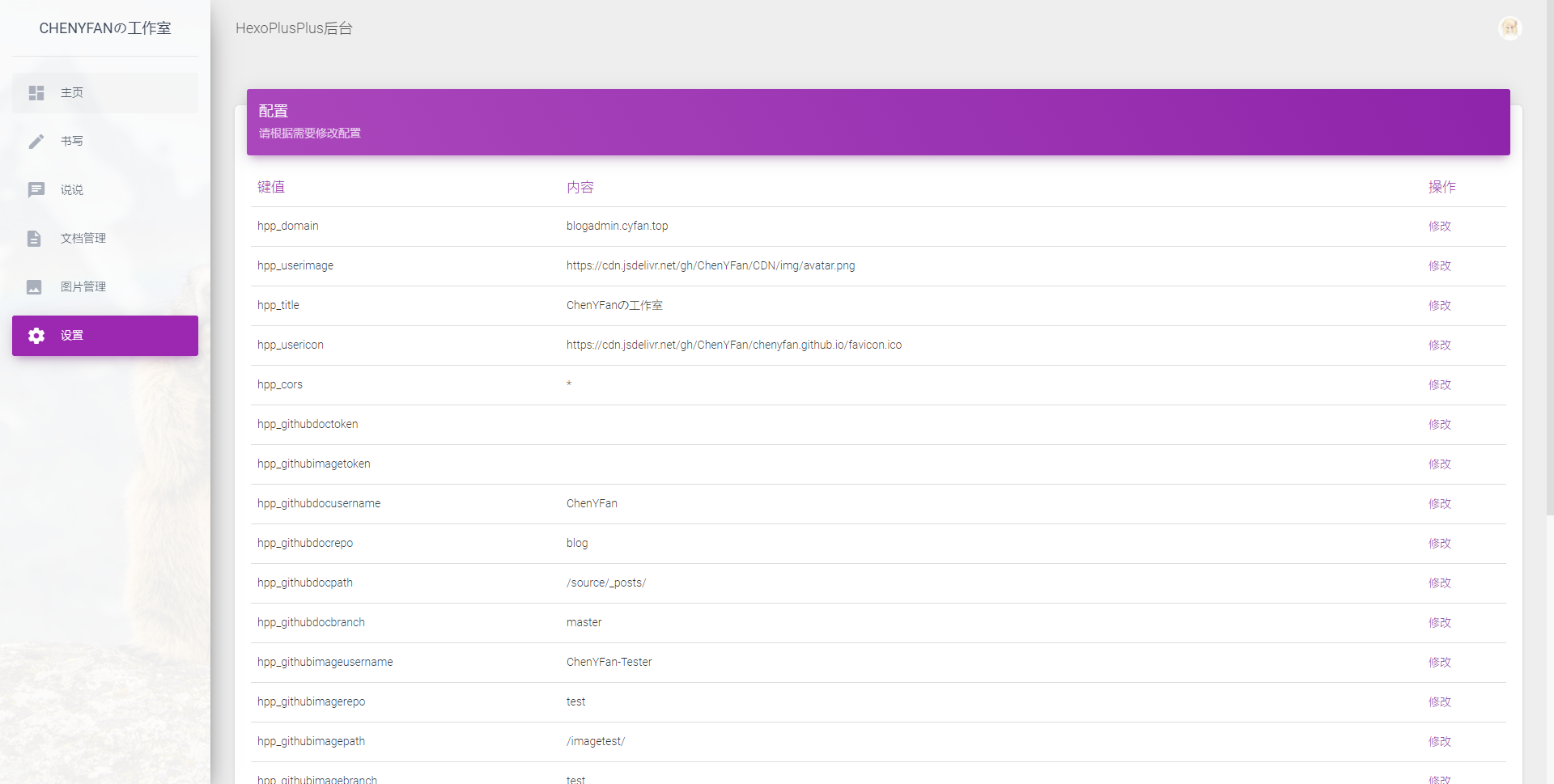This screenshot has height=784, width=1554.
Task: Click 修改 for hpp_userimage
Action: [1439, 266]
